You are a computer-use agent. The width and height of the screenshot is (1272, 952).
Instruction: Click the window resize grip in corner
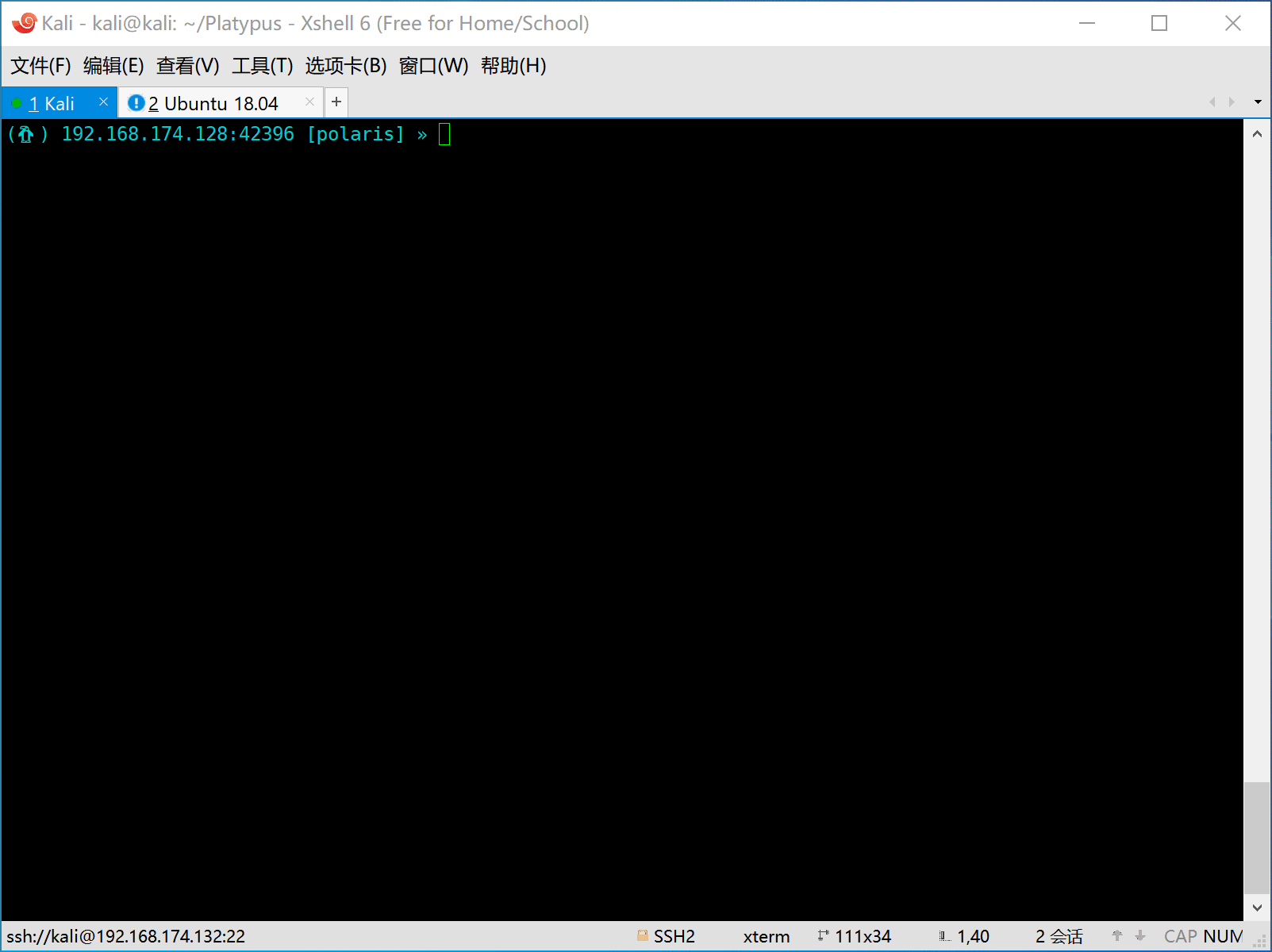1260,941
